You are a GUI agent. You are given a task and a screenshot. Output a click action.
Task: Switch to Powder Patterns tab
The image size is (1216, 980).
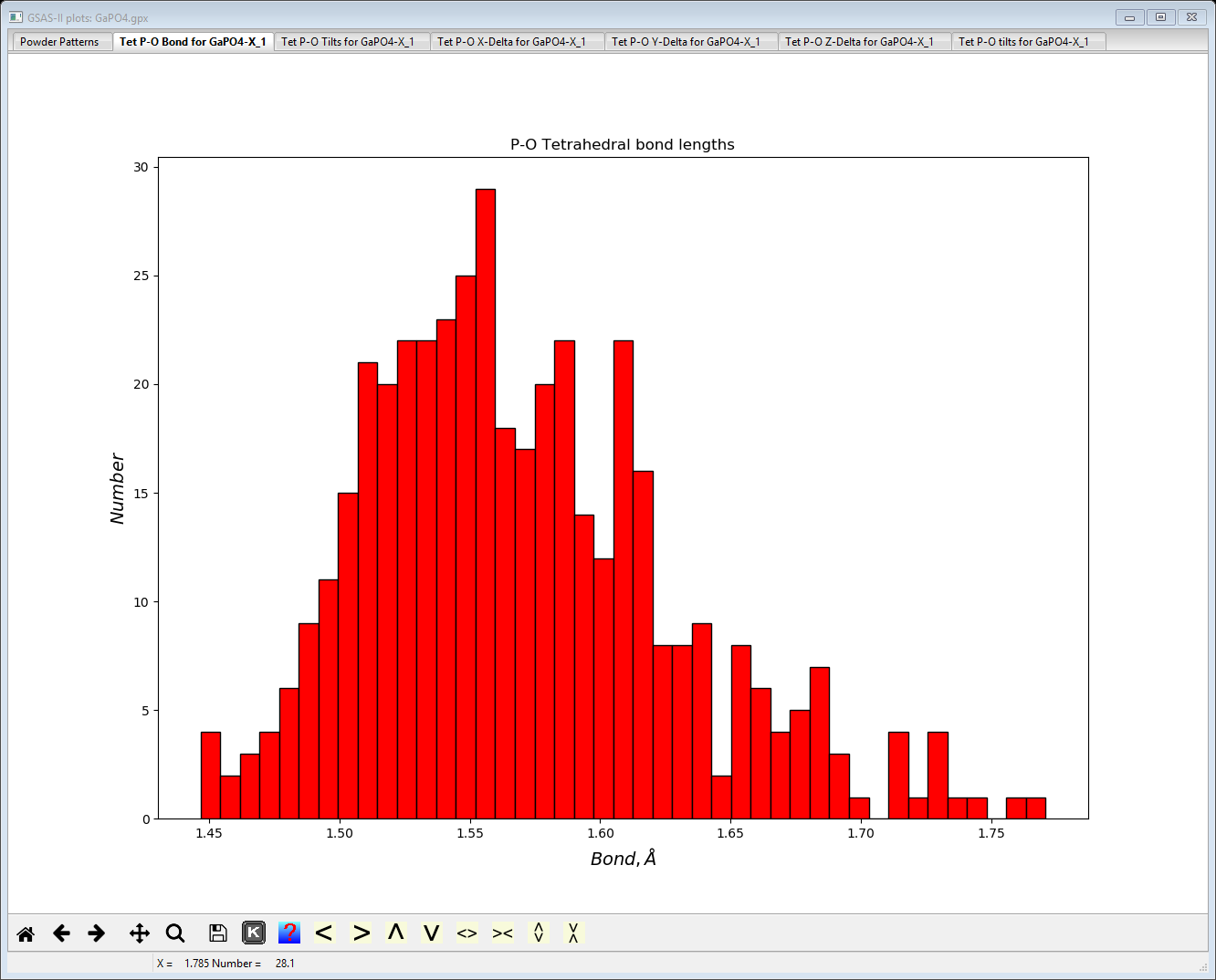point(60,42)
